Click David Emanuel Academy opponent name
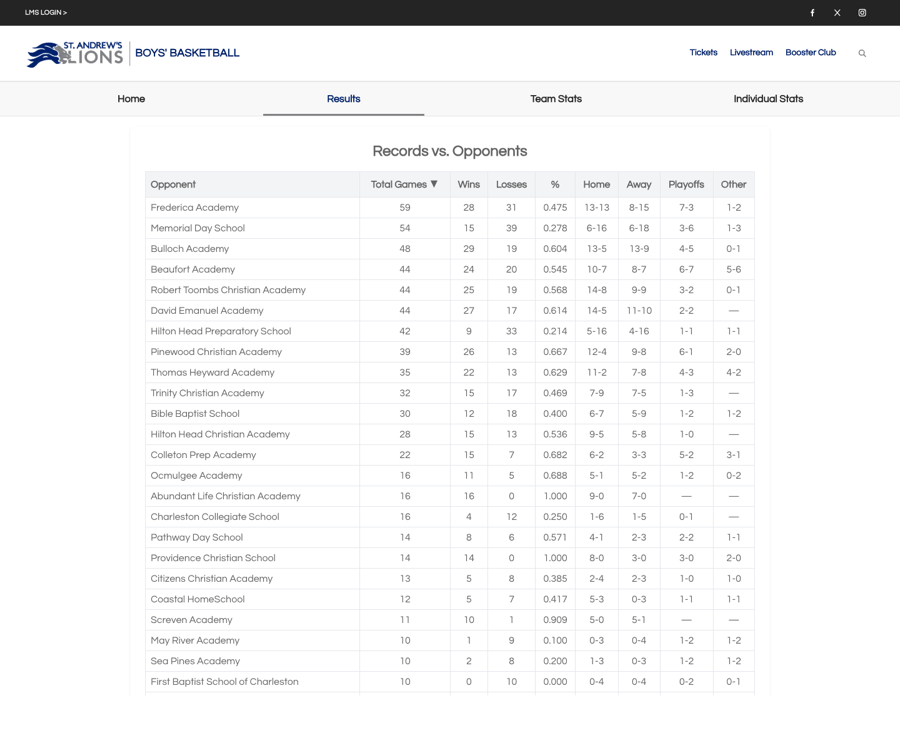This screenshot has height=750, width=900. tap(207, 311)
